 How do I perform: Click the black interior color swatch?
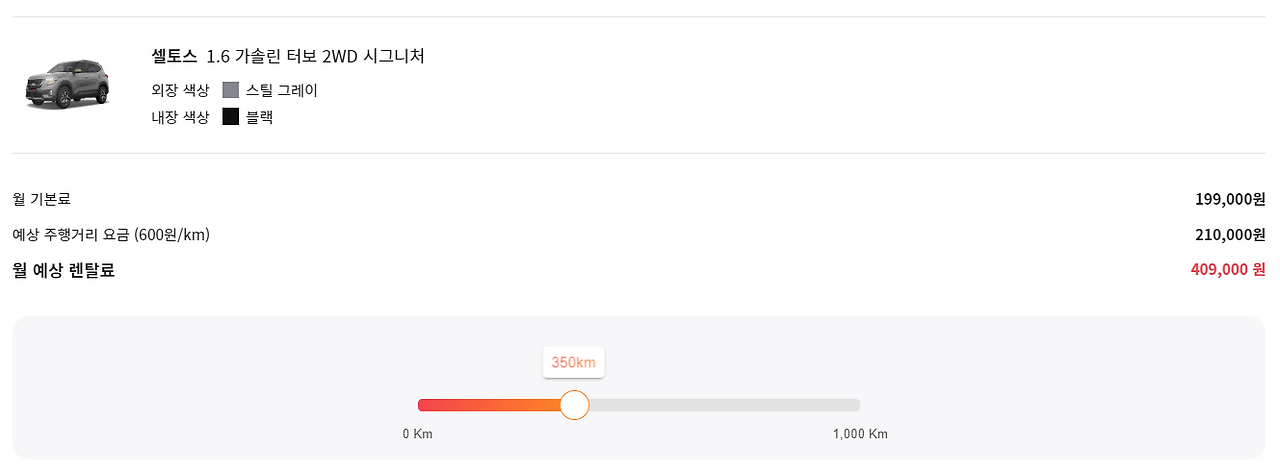point(231,117)
